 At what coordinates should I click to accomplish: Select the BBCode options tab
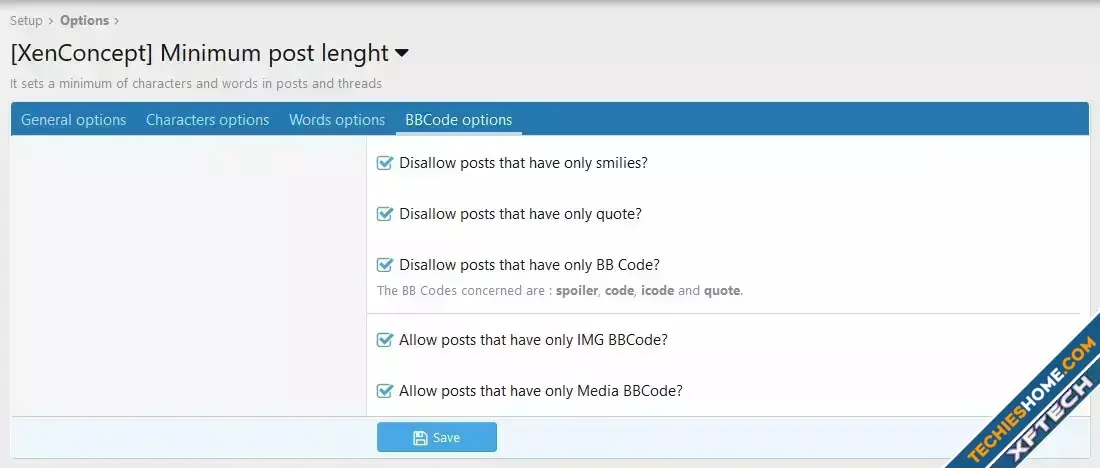point(458,120)
